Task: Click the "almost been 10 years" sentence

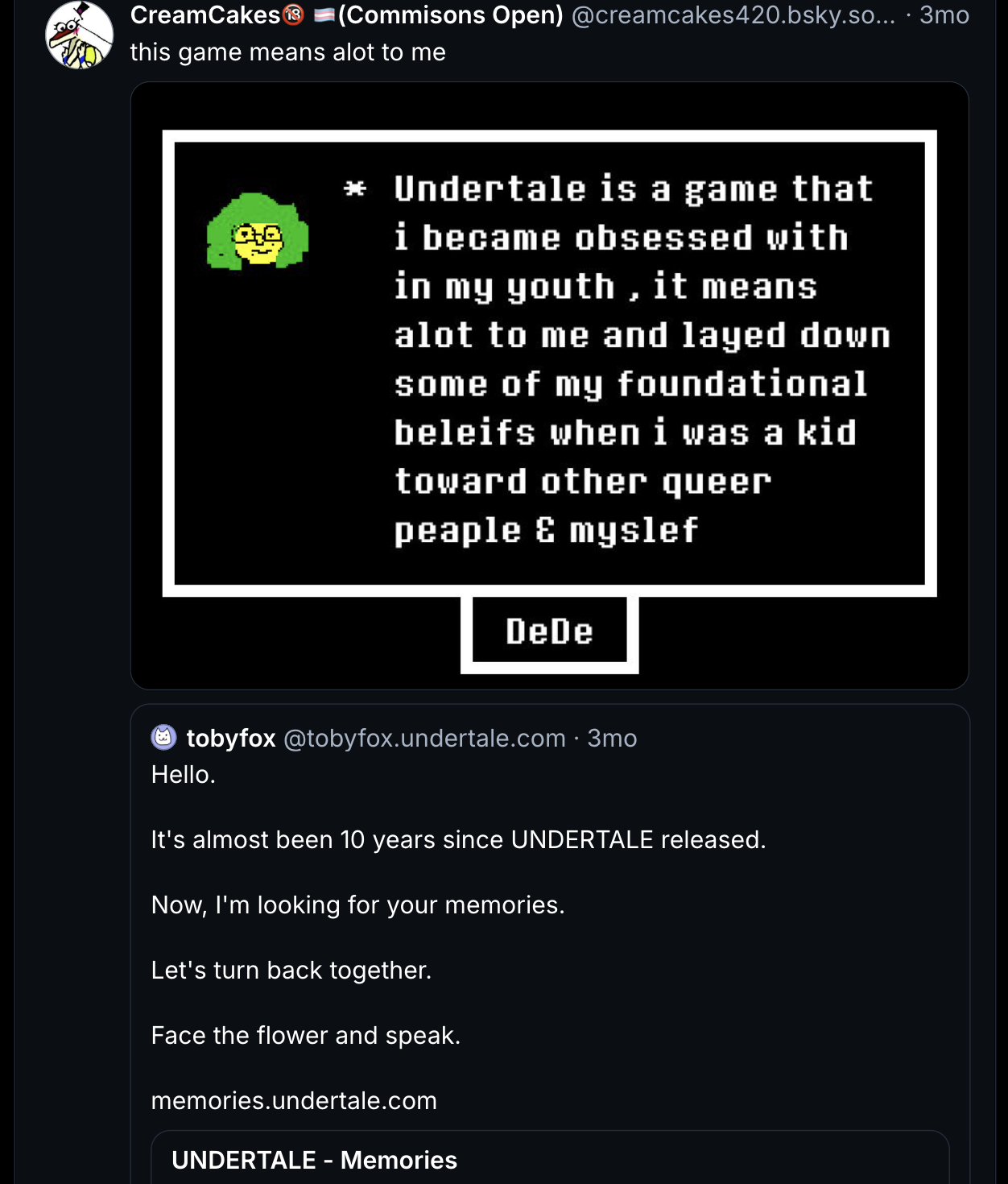Action: pos(458,840)
